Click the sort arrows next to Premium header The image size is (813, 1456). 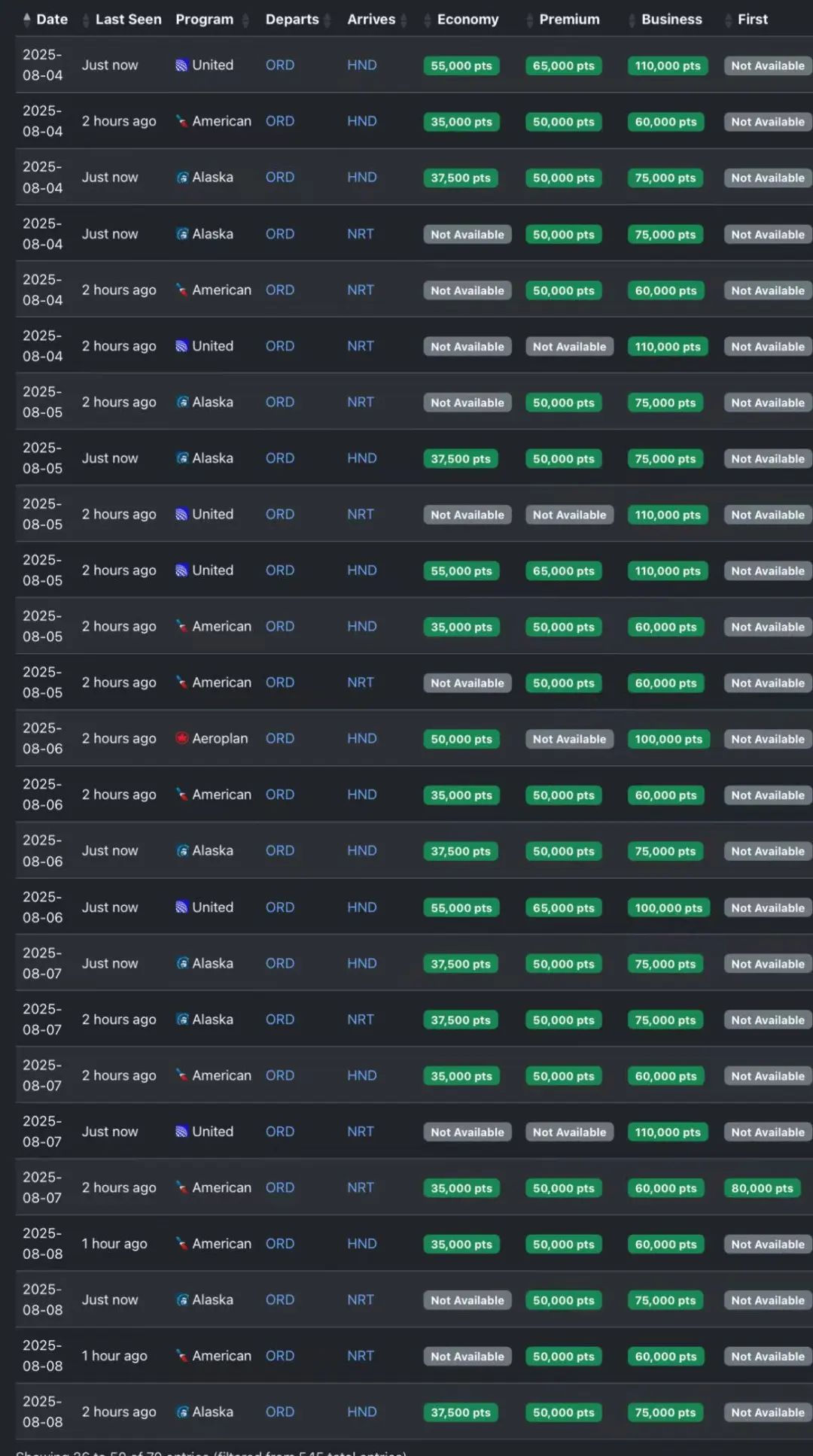pos(530,20)
